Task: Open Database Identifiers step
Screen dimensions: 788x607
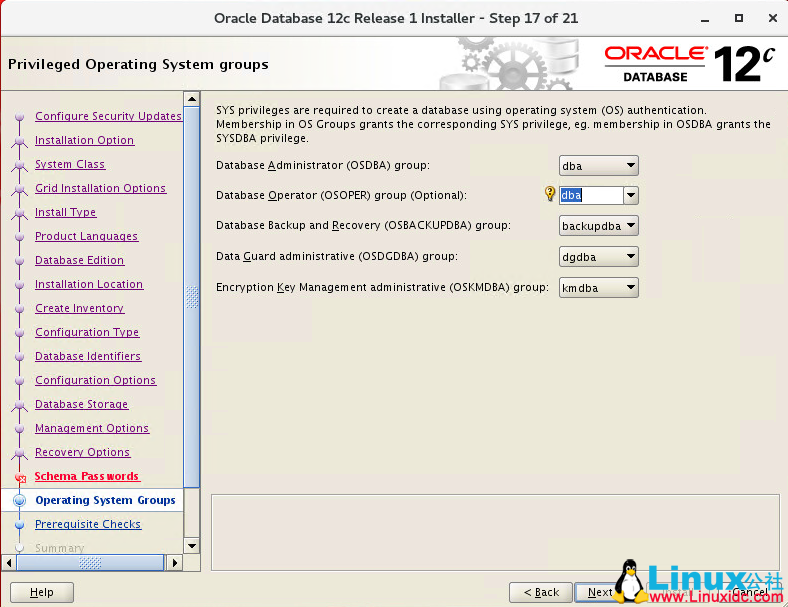Action: (x=88, y=356)
